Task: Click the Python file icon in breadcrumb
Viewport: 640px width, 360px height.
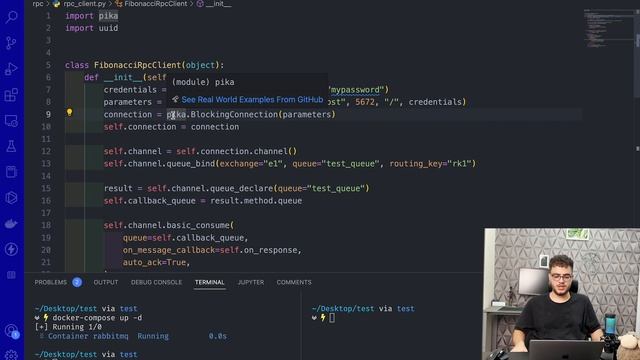Action: point(56,4)
